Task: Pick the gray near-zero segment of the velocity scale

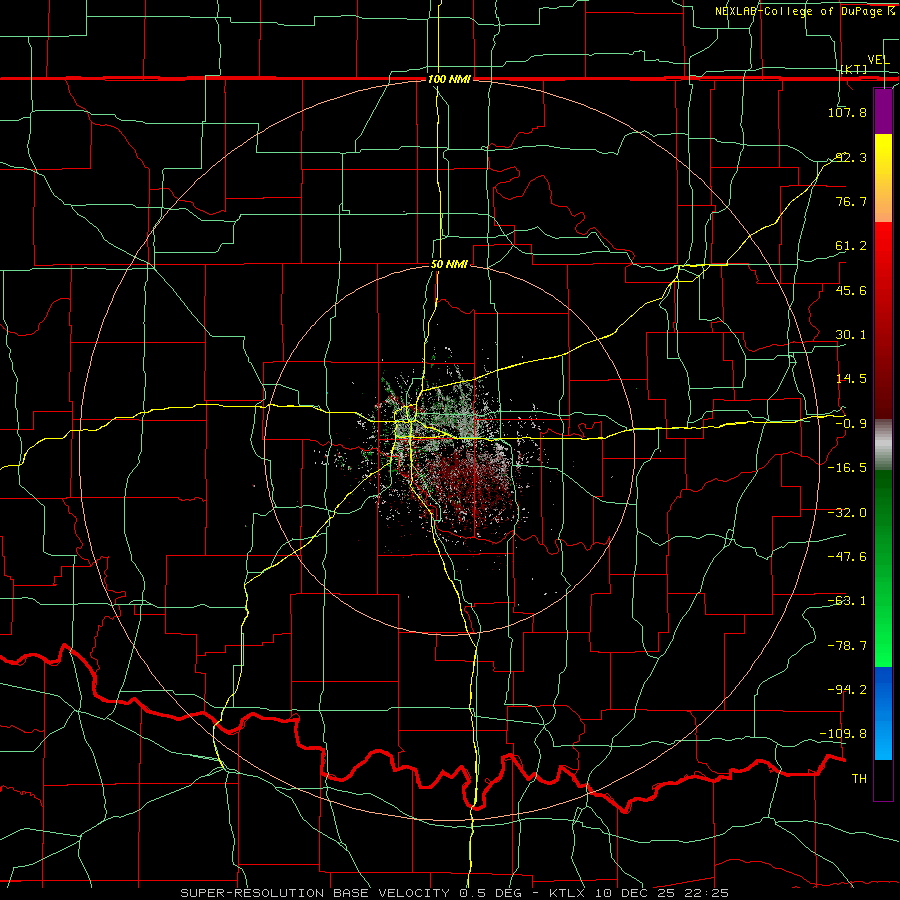Action: (x=883, y=445)
